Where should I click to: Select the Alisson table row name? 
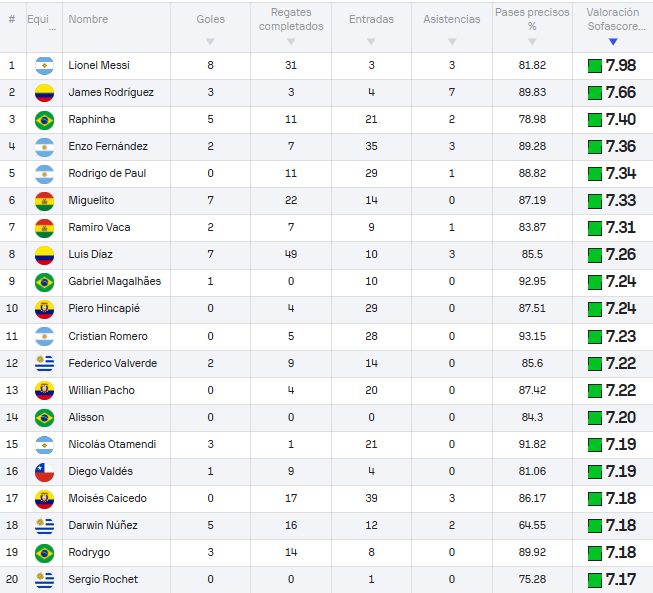click(x=86, y=417)
